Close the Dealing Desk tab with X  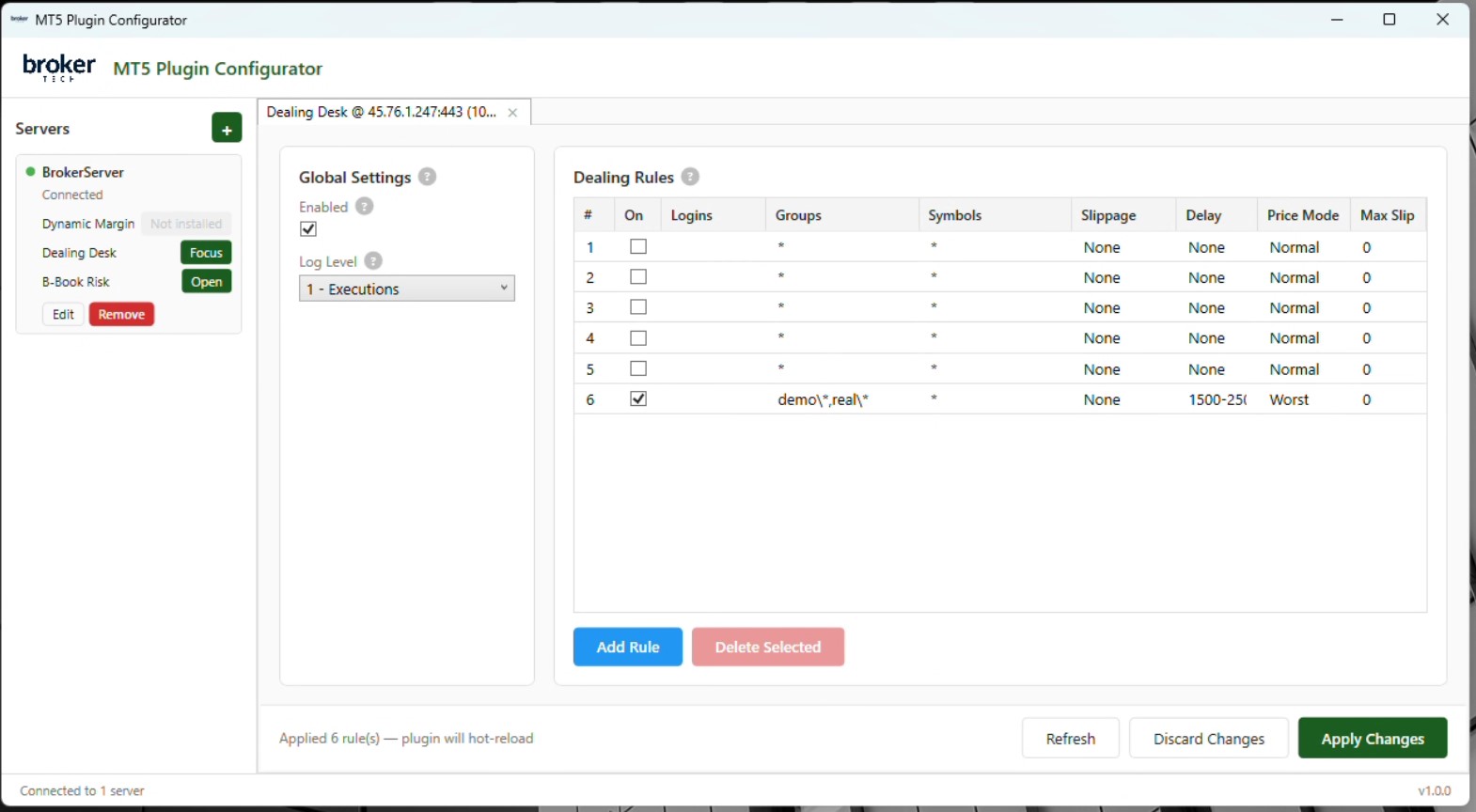tap(512, 113)
